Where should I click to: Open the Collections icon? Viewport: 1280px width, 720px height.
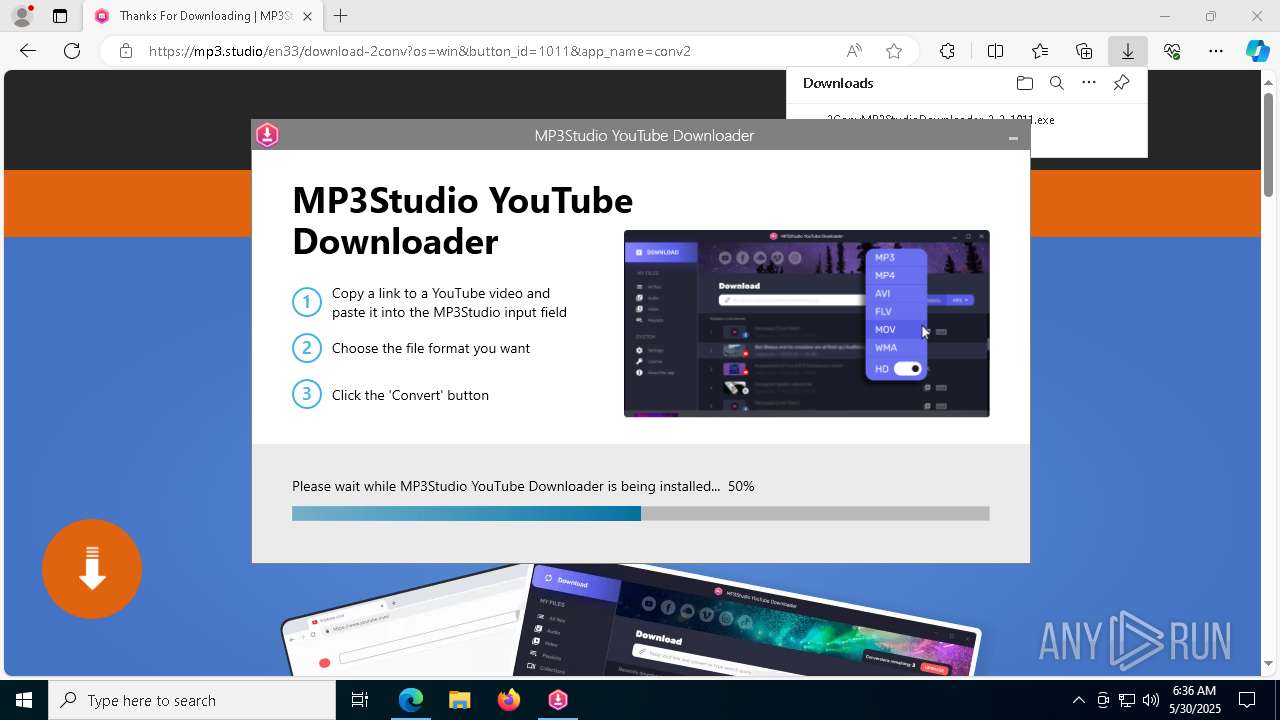point(1084,51)
